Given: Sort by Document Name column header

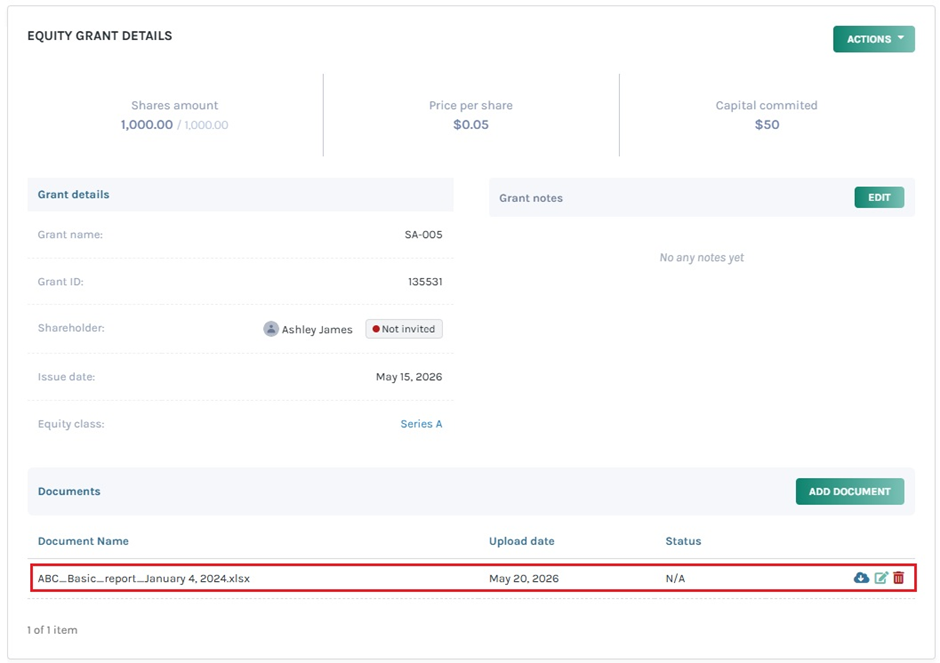Looking at the screenshot, I should [83, 541].
